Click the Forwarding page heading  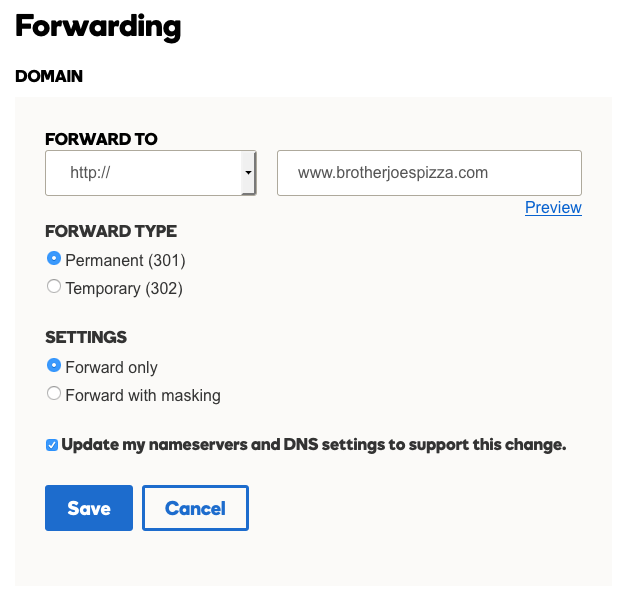pyautogui.click(x=98, y=27)
